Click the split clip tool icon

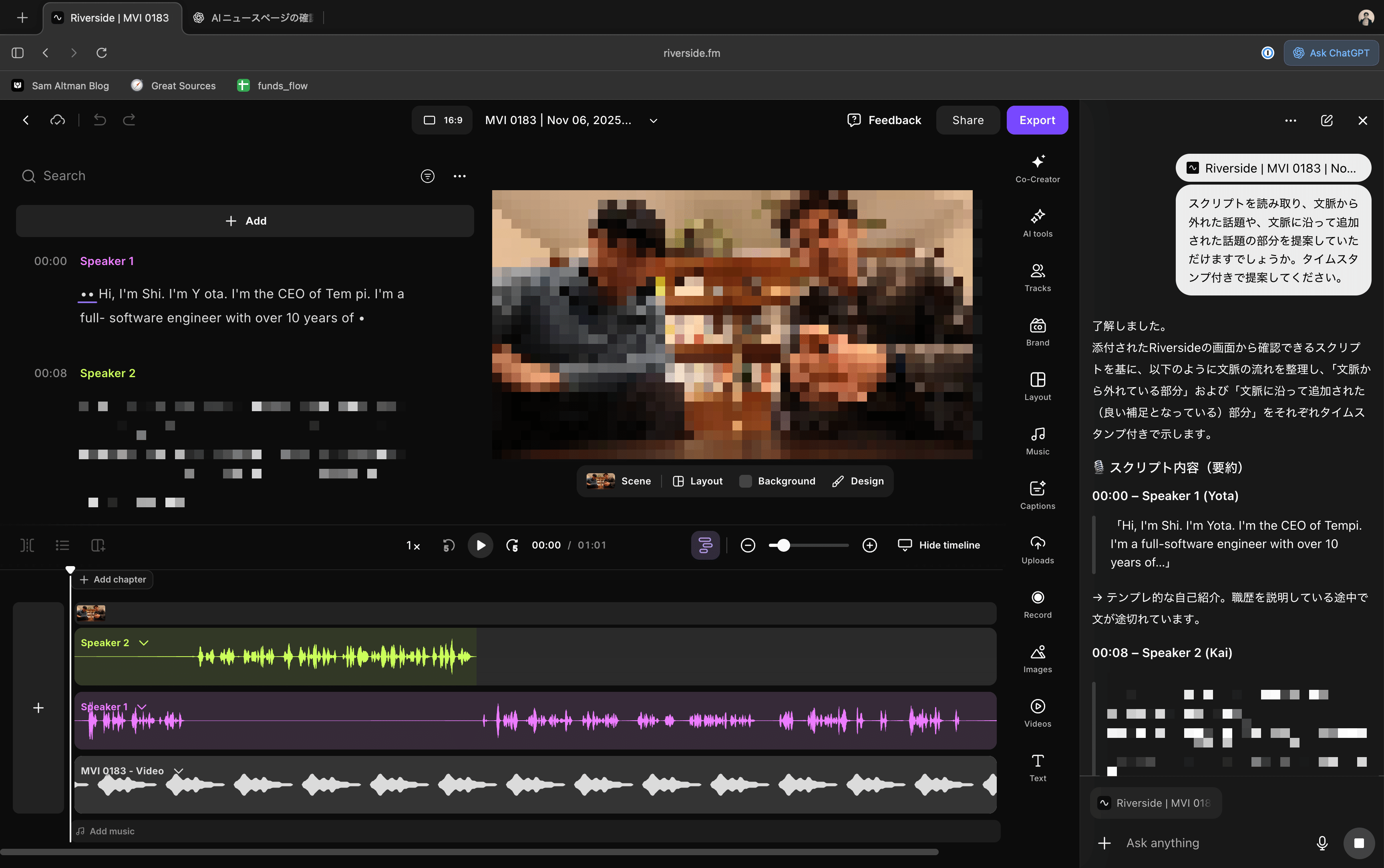(27, 545)
